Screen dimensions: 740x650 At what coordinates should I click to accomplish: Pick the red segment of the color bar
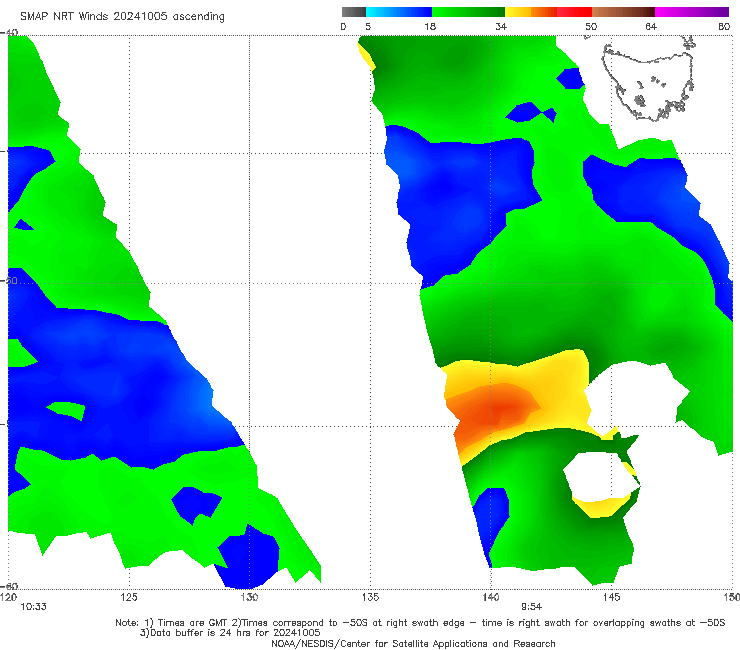point(574,12)
